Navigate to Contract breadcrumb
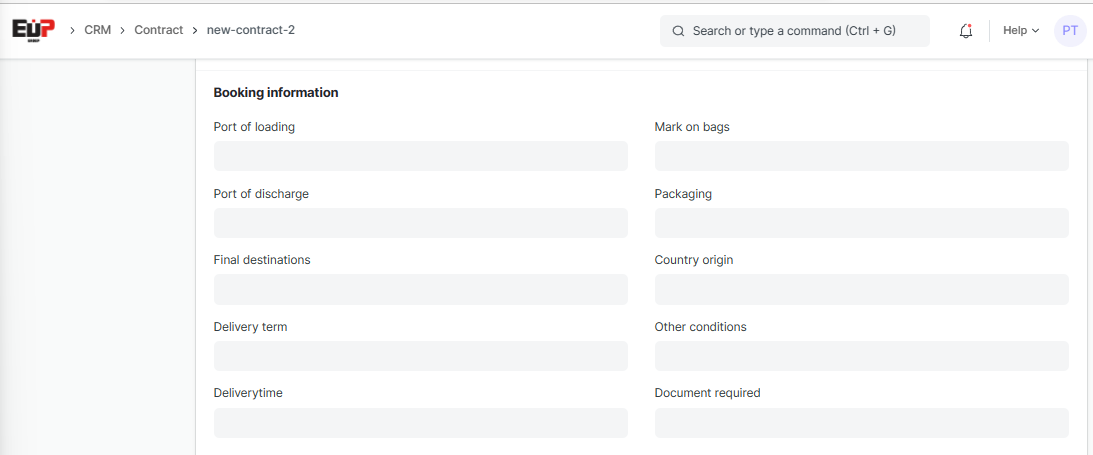The height and width of the screenshot is (455, 1093). 158,30
